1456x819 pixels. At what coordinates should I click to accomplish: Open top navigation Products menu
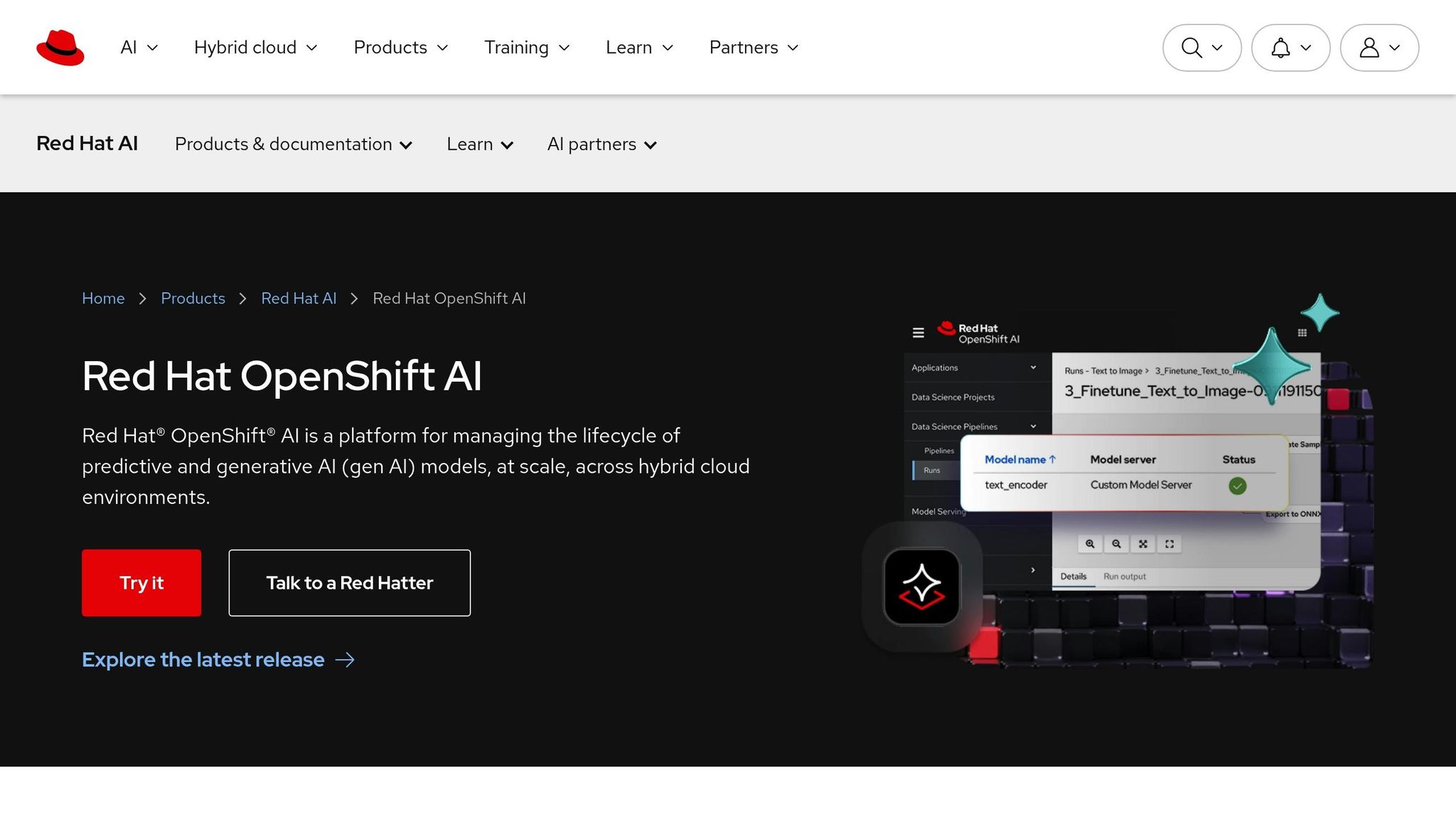[400, 48]
